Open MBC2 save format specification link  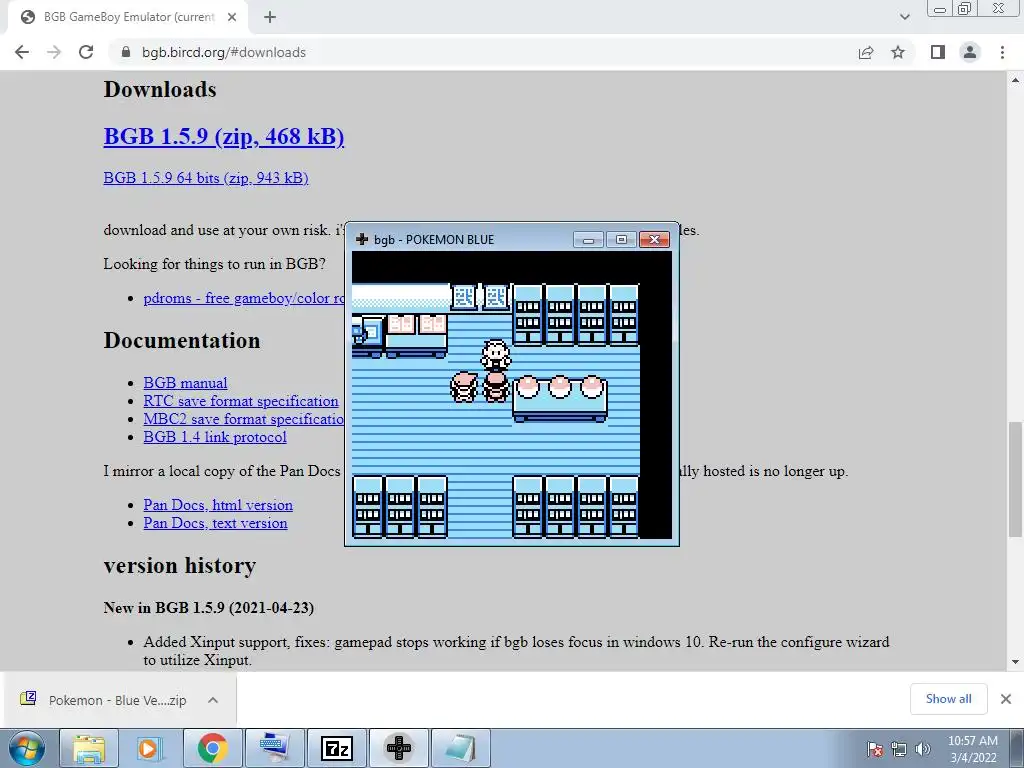[244, 419]
